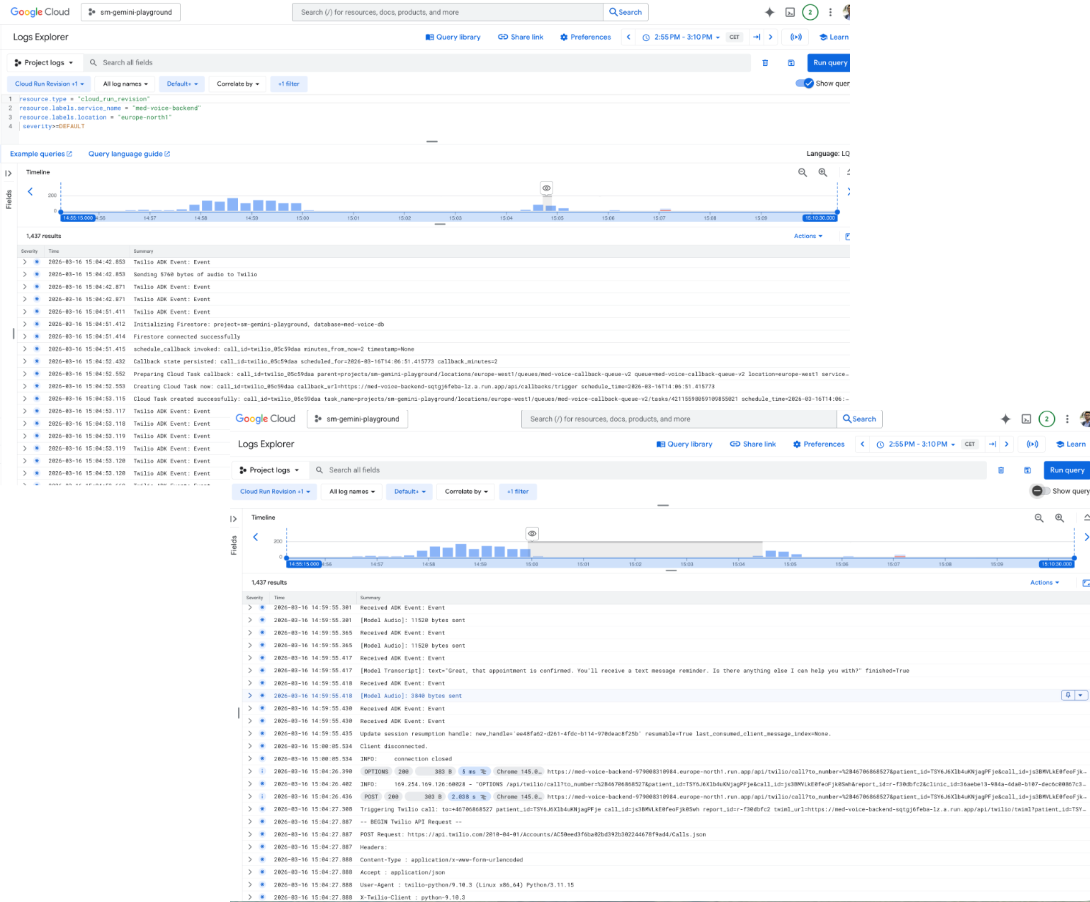Open time range 2:55 PM - 3:10 PM in front window
The image size is (1090, 902).
[916, 444]
